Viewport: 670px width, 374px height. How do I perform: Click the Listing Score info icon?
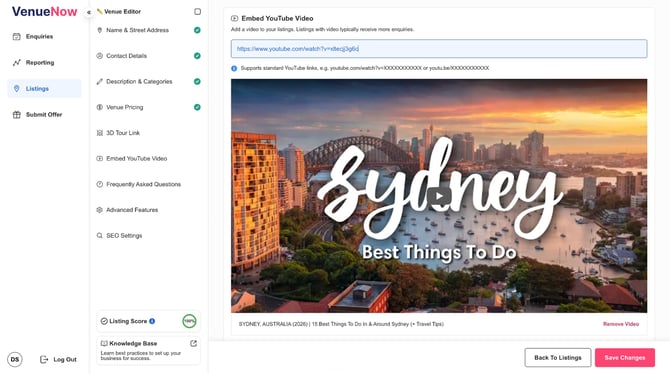tap(152, 321)
